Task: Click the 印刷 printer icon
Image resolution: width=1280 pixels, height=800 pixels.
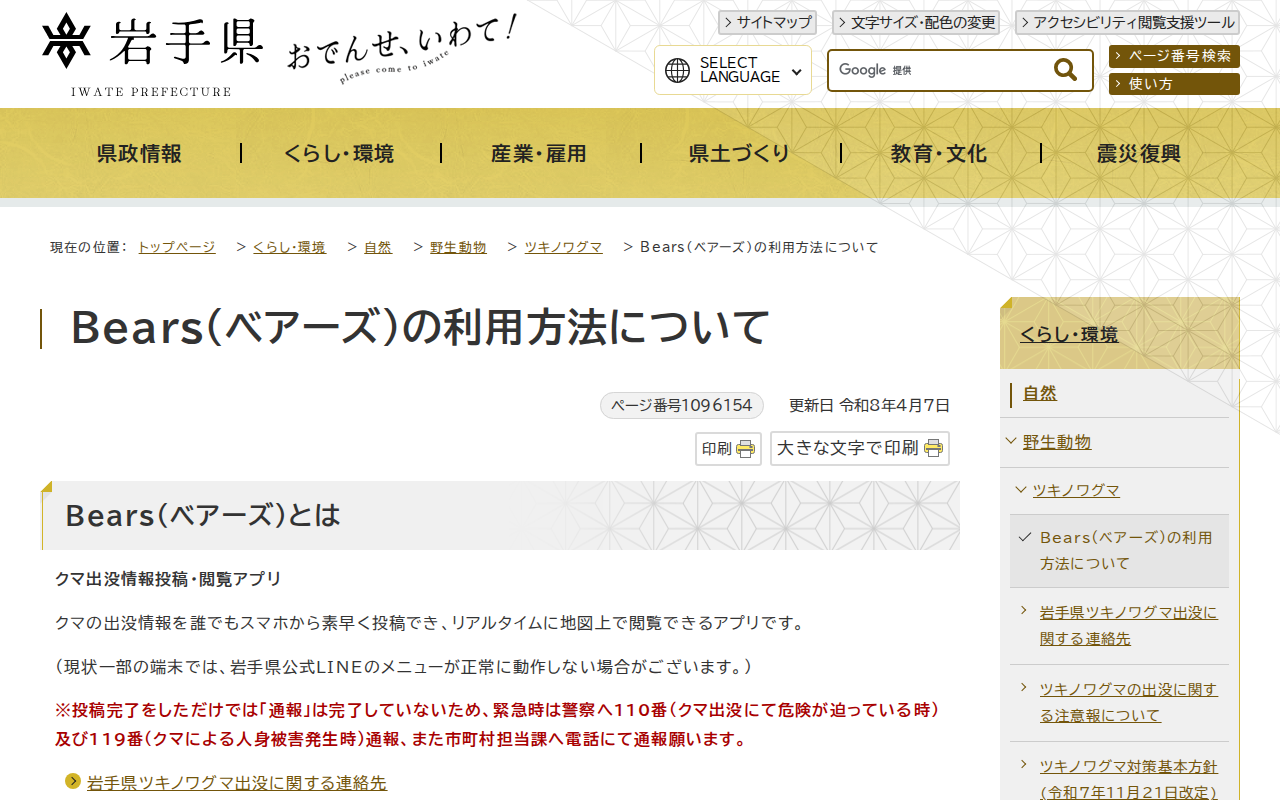Action: 743,448
